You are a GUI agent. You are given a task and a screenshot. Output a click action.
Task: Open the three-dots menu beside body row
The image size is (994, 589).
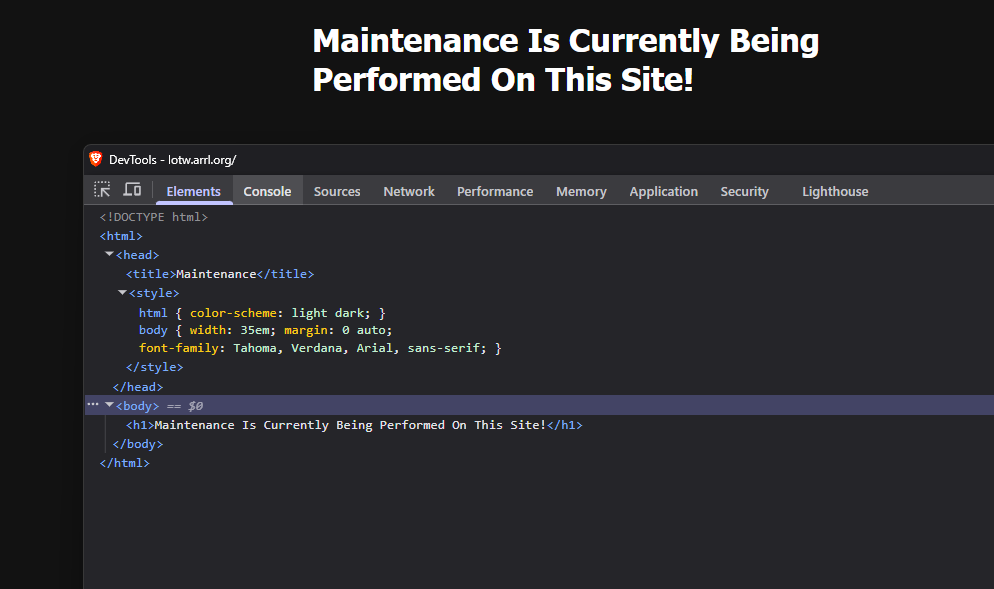[x=93, y=405]
